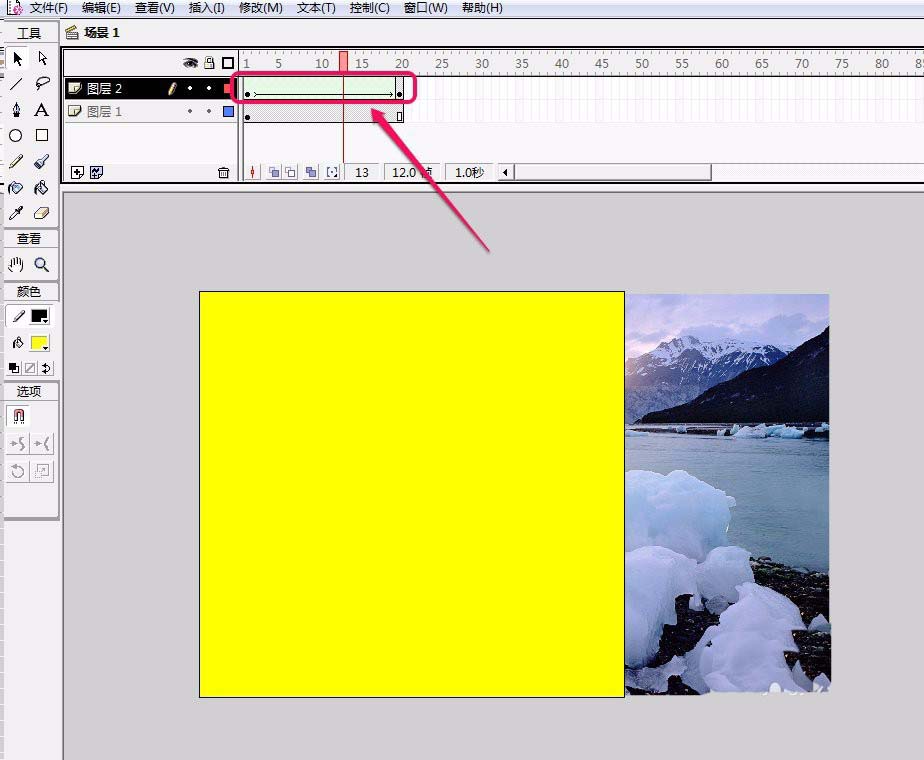Screen dimensions: 924x760
Task: Add a motion guide layer
Action: (97, 172)
